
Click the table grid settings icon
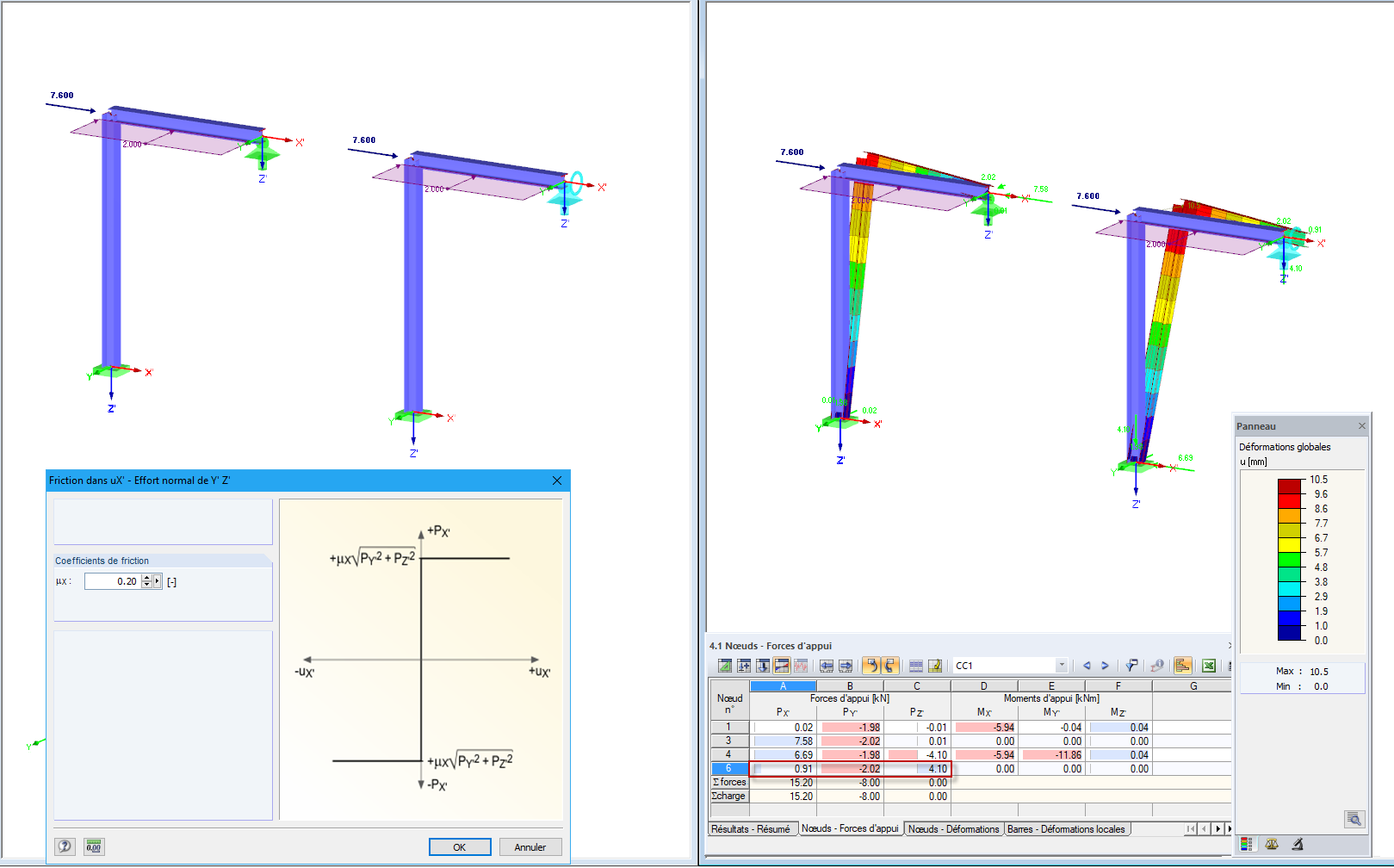point(916,666)
